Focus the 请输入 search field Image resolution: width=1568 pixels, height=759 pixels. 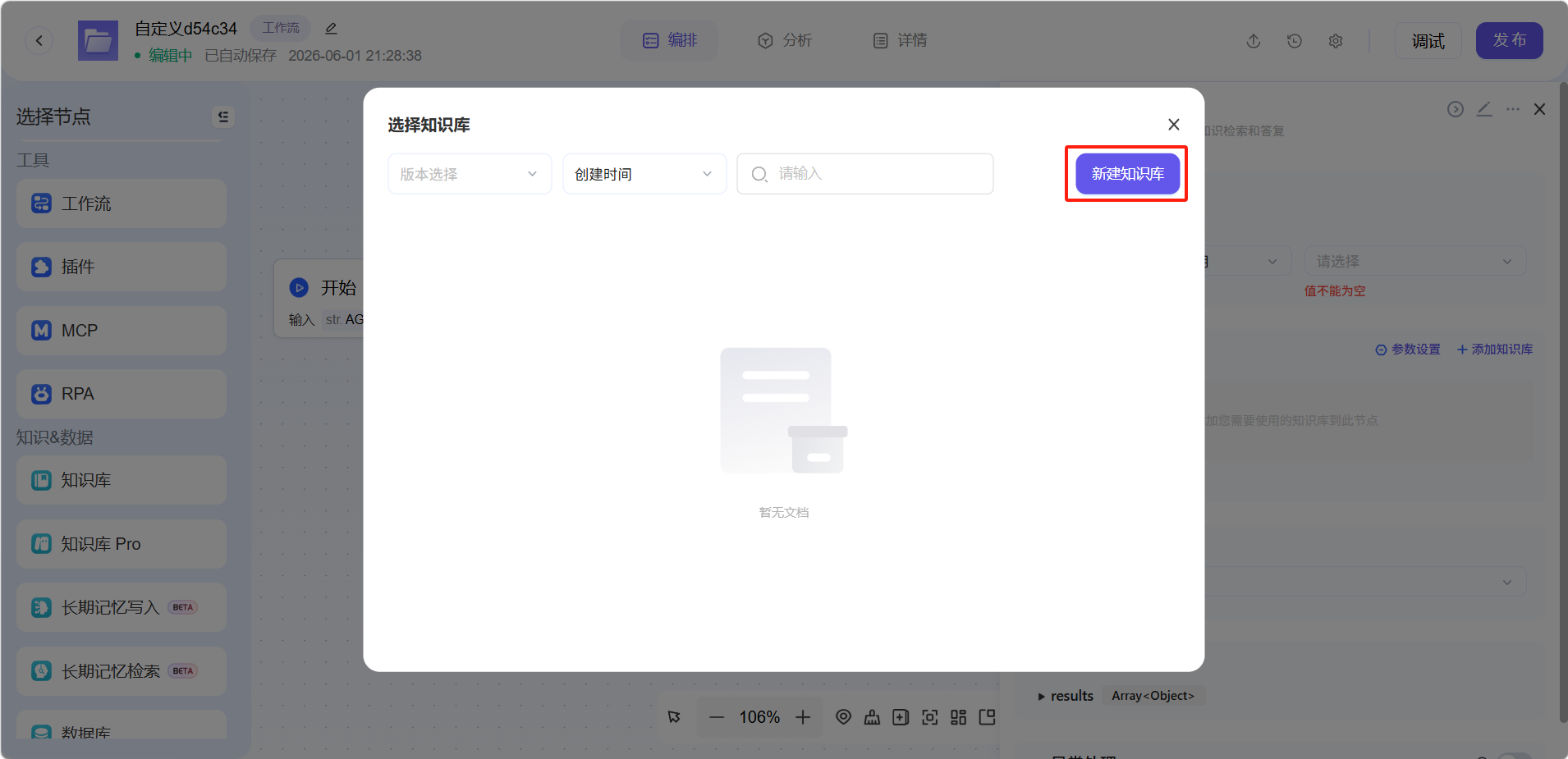pos(865,174)
